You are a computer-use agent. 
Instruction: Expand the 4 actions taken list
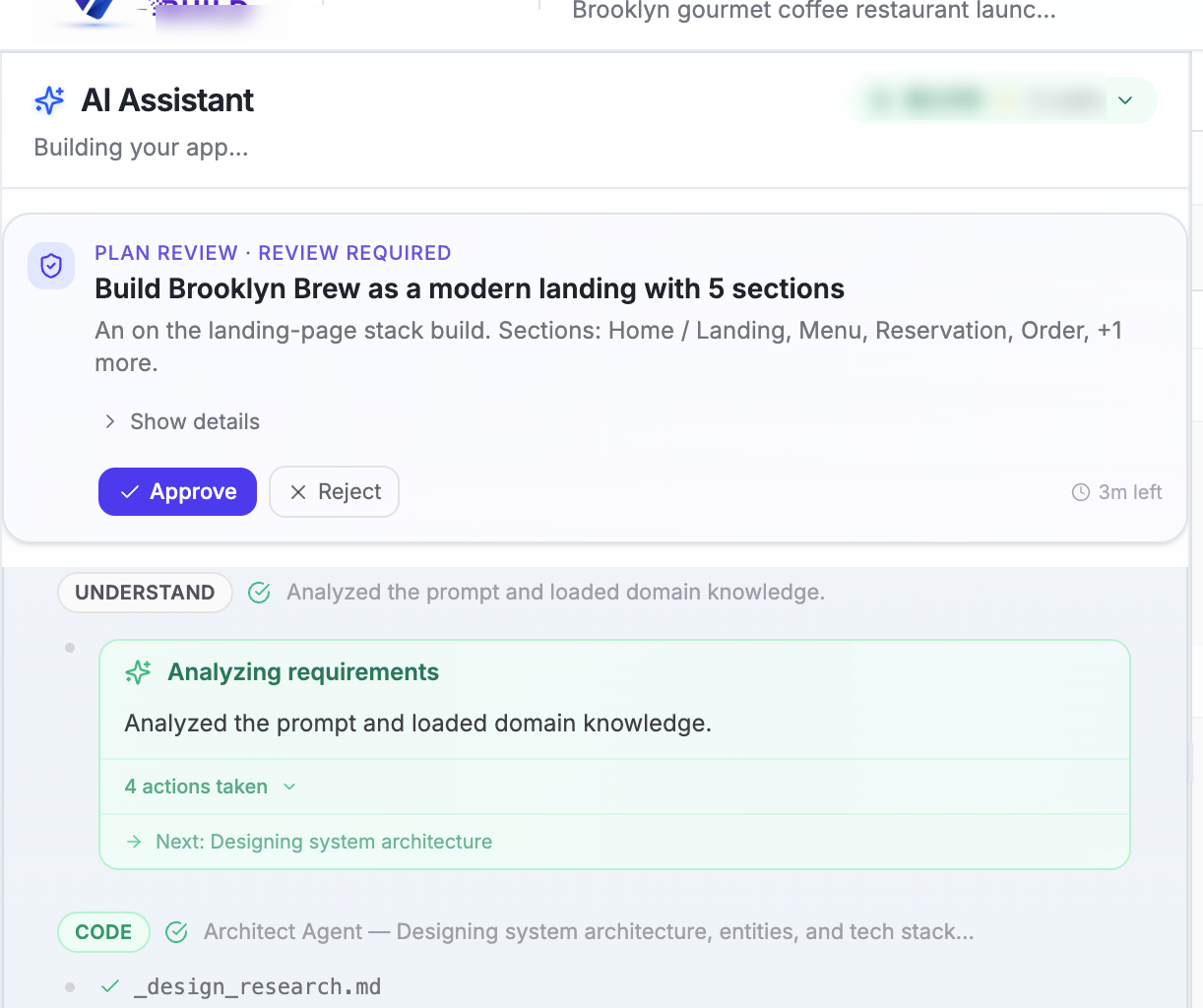pyautogui.click(x=211, y=787)
